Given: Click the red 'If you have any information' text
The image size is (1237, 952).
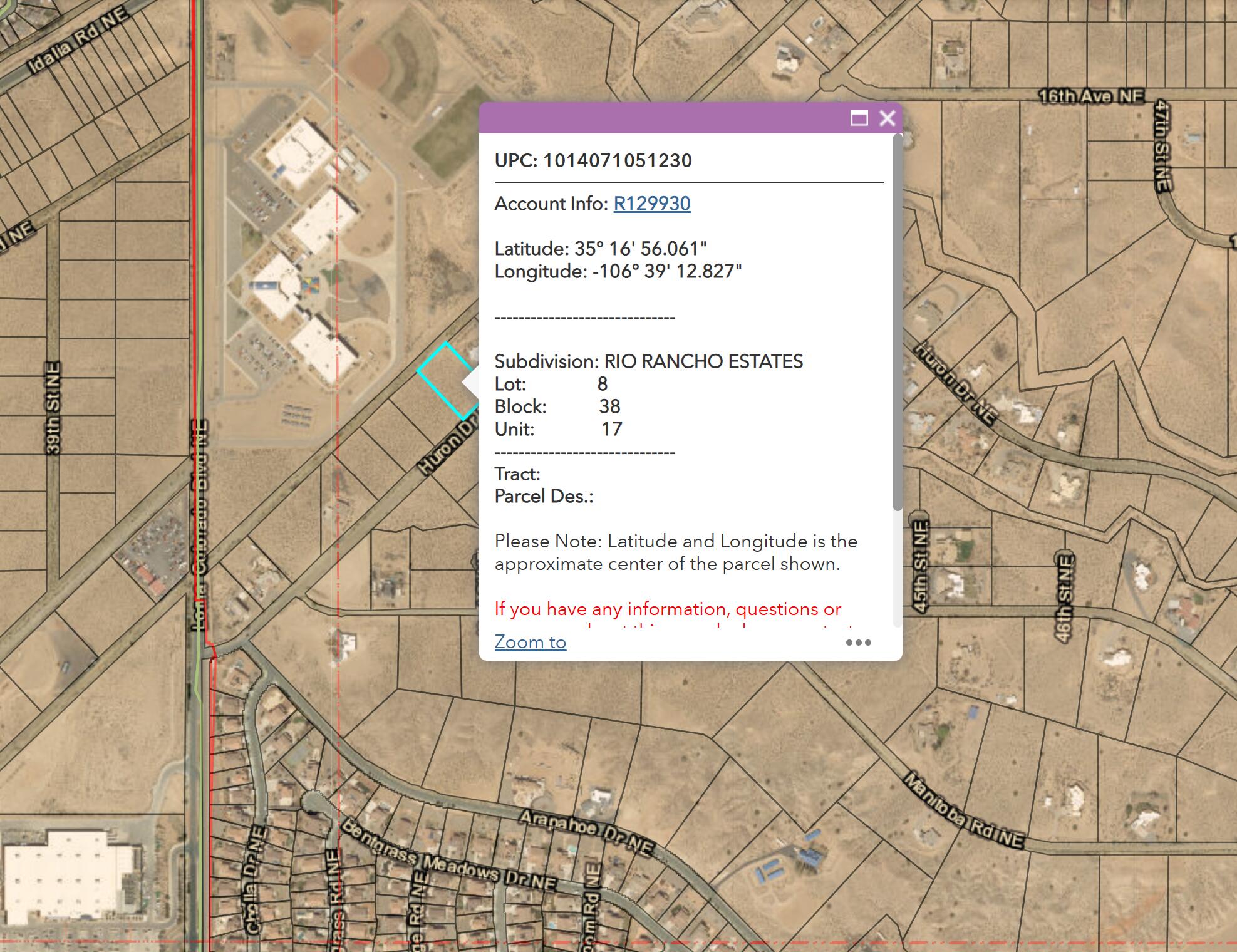Looking at the screenshot, I should tap(668, 609).
